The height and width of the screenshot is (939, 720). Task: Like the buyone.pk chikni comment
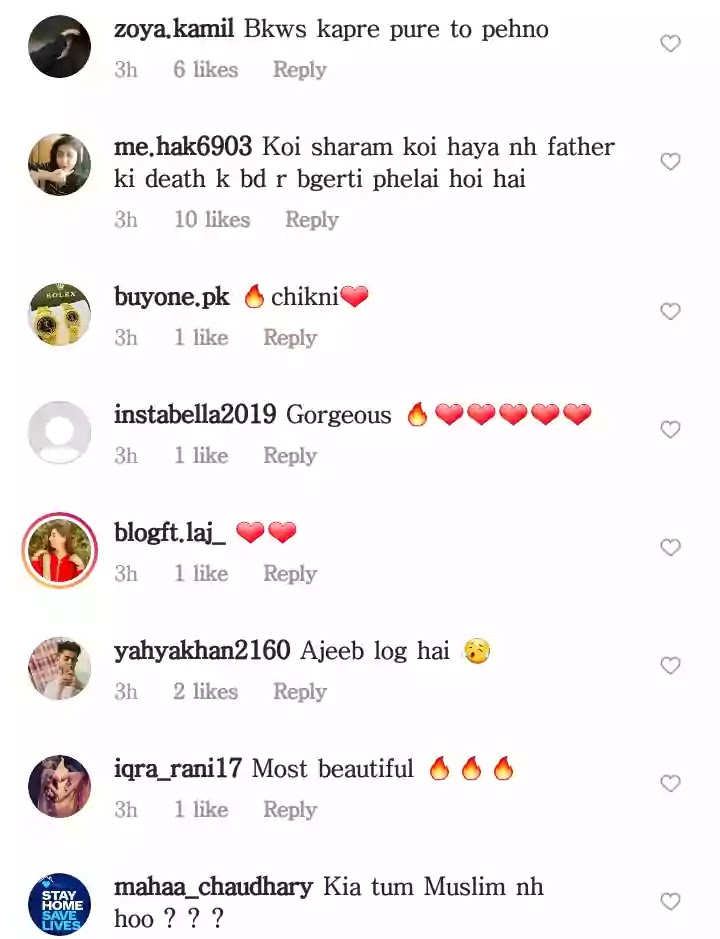(670, 311)
